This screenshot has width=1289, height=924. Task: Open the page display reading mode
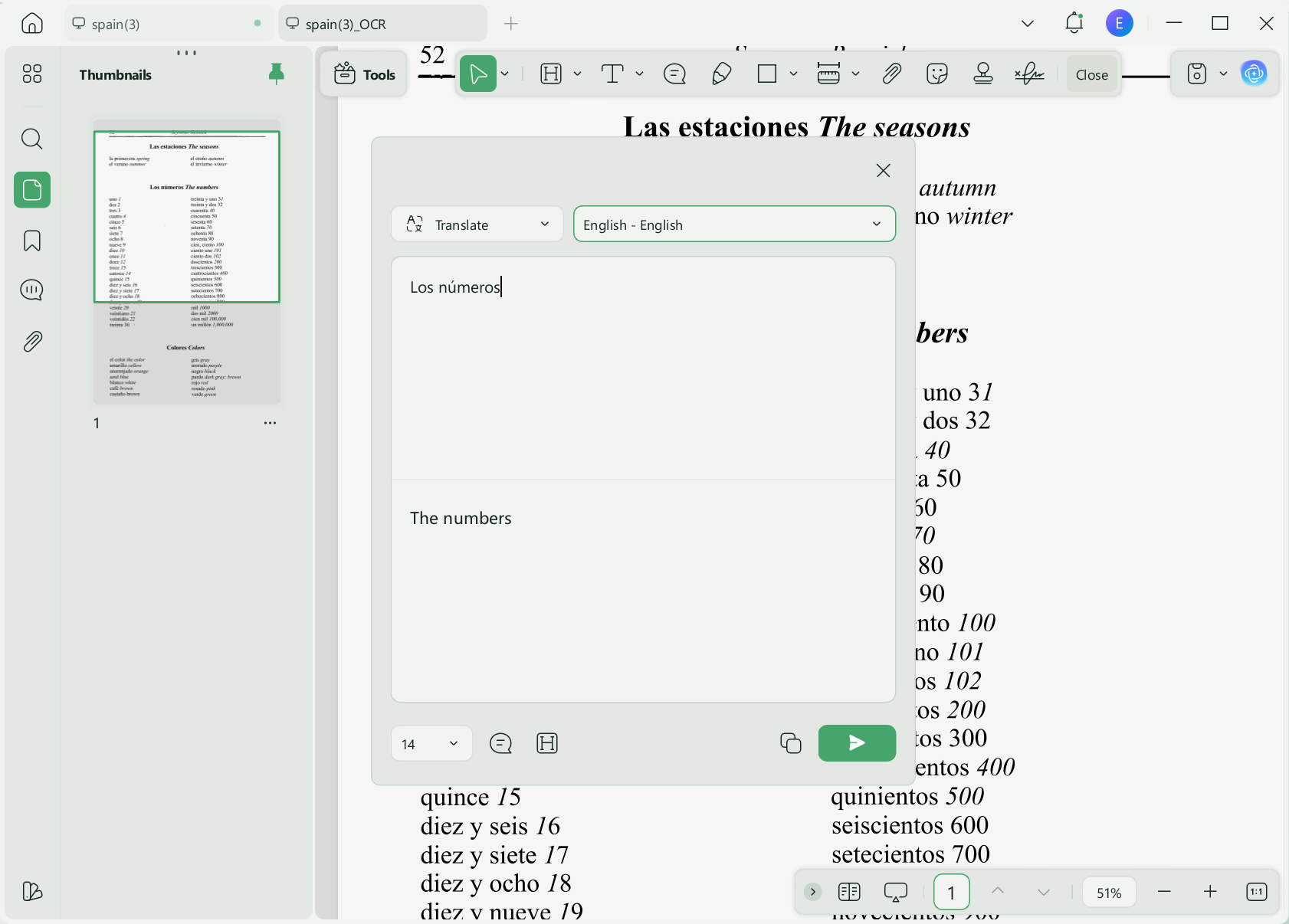[849, 892]
